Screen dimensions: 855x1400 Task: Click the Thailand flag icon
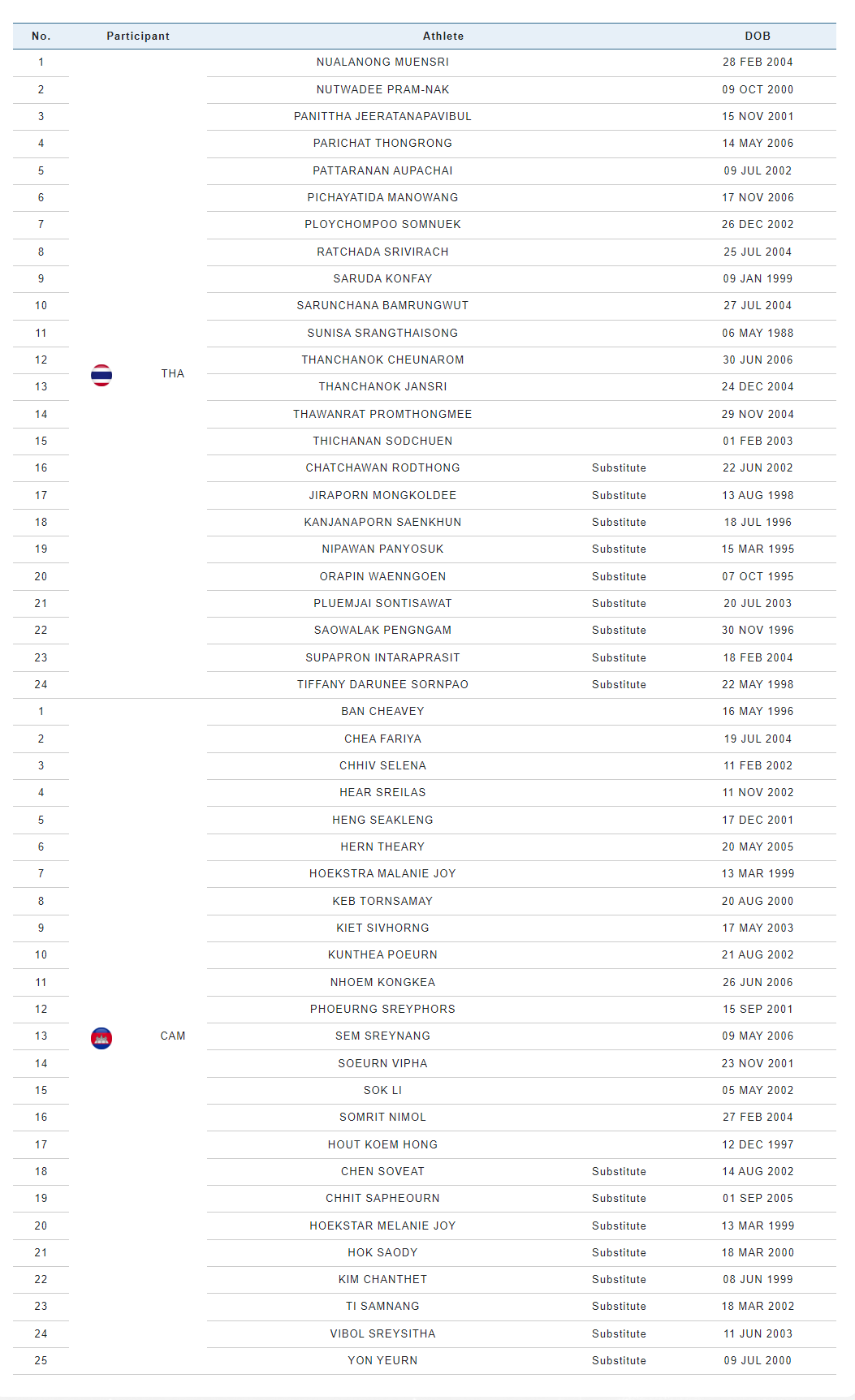[x=101, y=375]
